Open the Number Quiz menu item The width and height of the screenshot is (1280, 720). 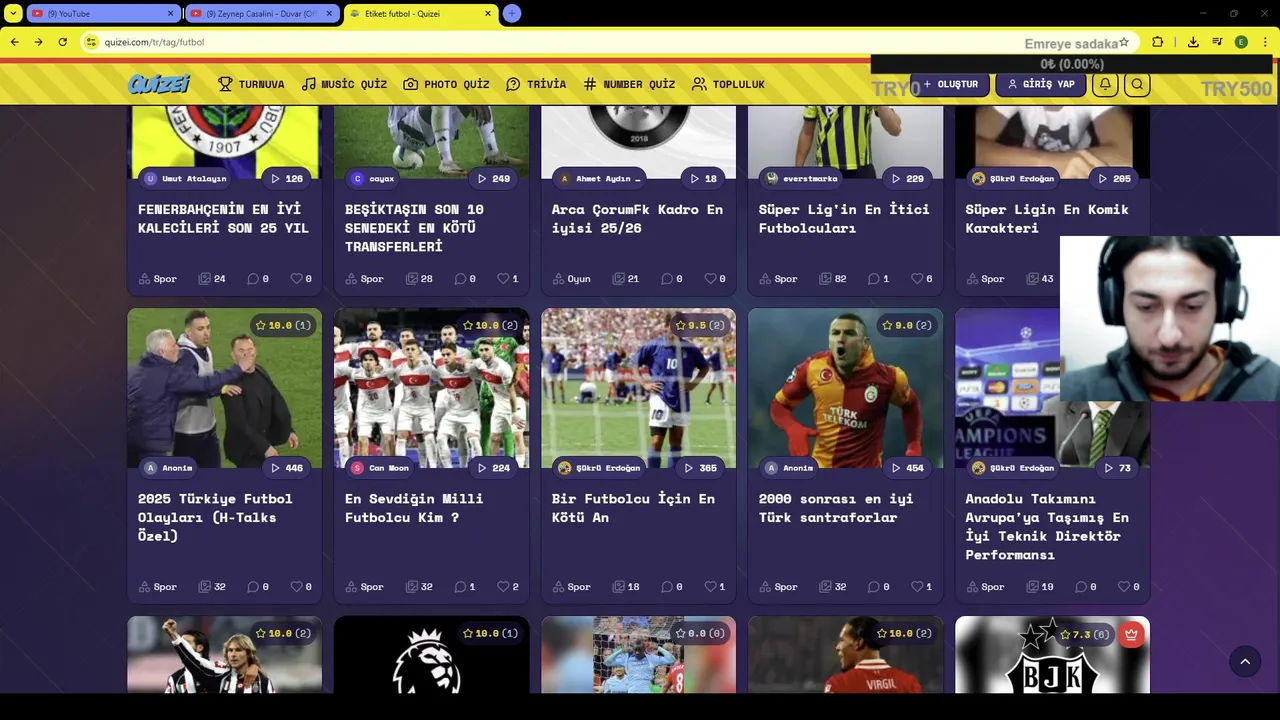click(629, 84)
